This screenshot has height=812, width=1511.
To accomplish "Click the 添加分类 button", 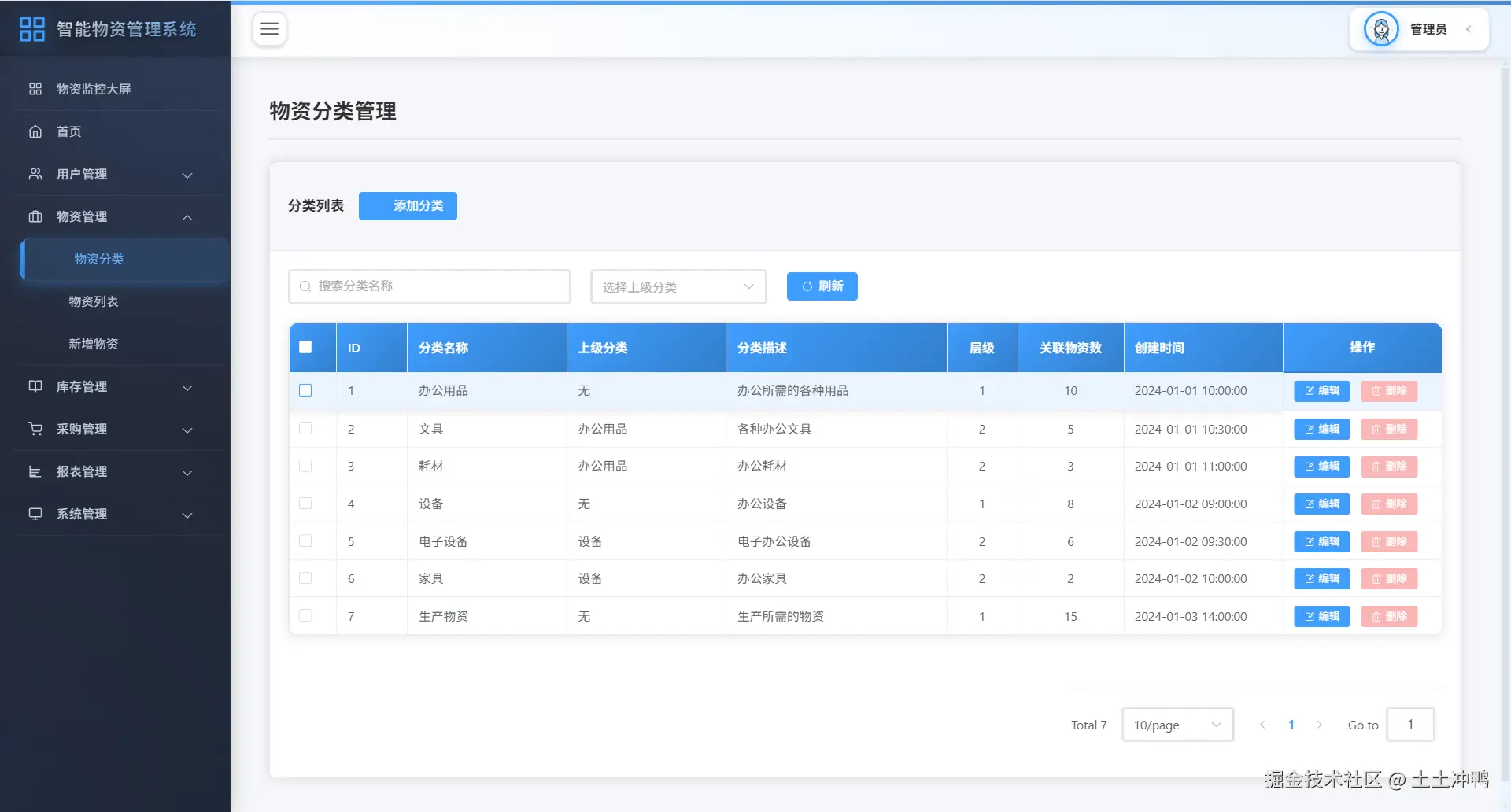I will [x=408, y=206].
